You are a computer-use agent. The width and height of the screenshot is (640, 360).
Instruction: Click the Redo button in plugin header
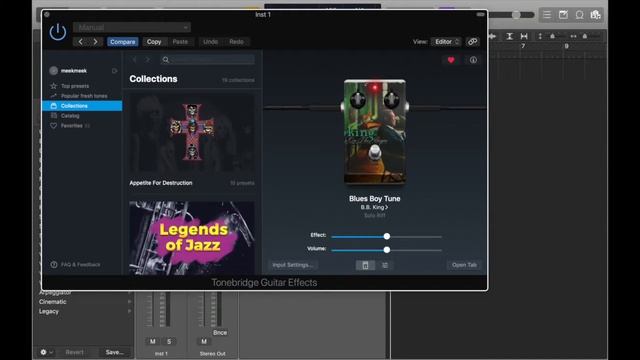tap(236, 42)
